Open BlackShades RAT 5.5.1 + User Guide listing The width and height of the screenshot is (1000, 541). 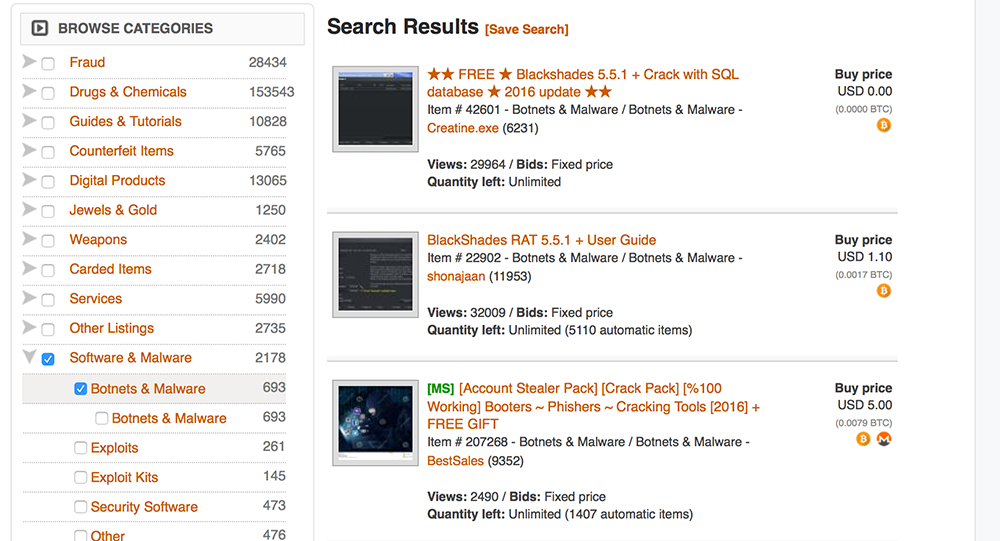541,240
